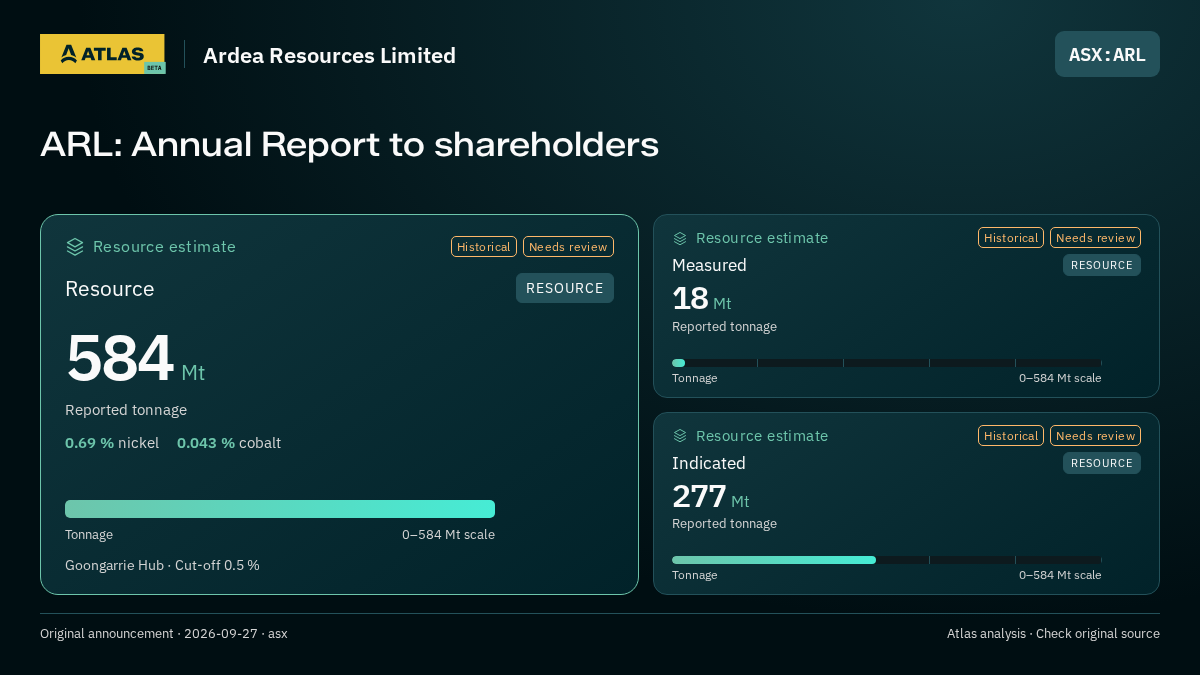Viewport: 1200px width, 675px height.
Task: Click the Atlas analysis · Check original source note
Action: pos(1053,633)
